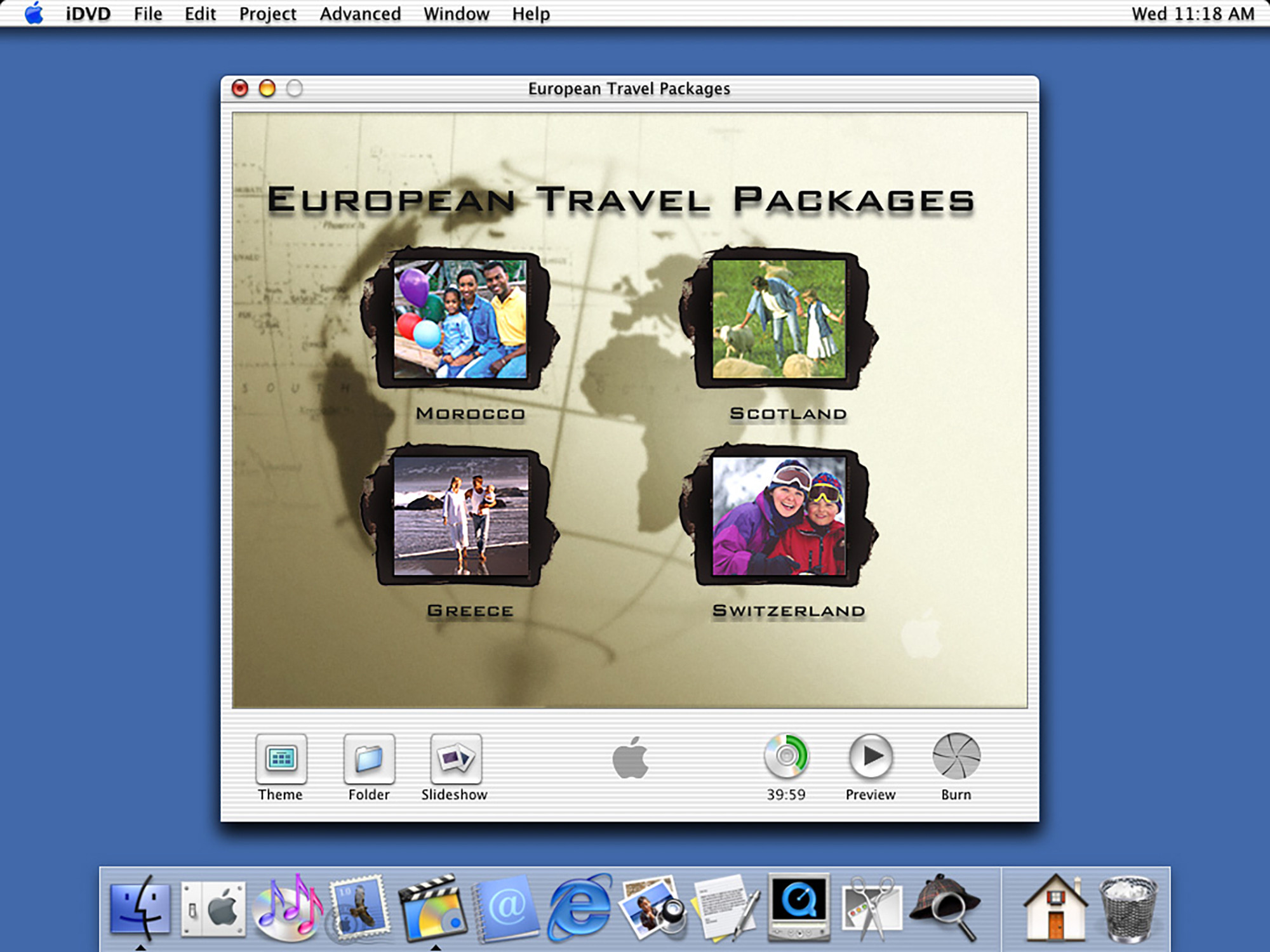Open the File menu
This screenshot has width=1270, height=952.
(x=148, y=14)
